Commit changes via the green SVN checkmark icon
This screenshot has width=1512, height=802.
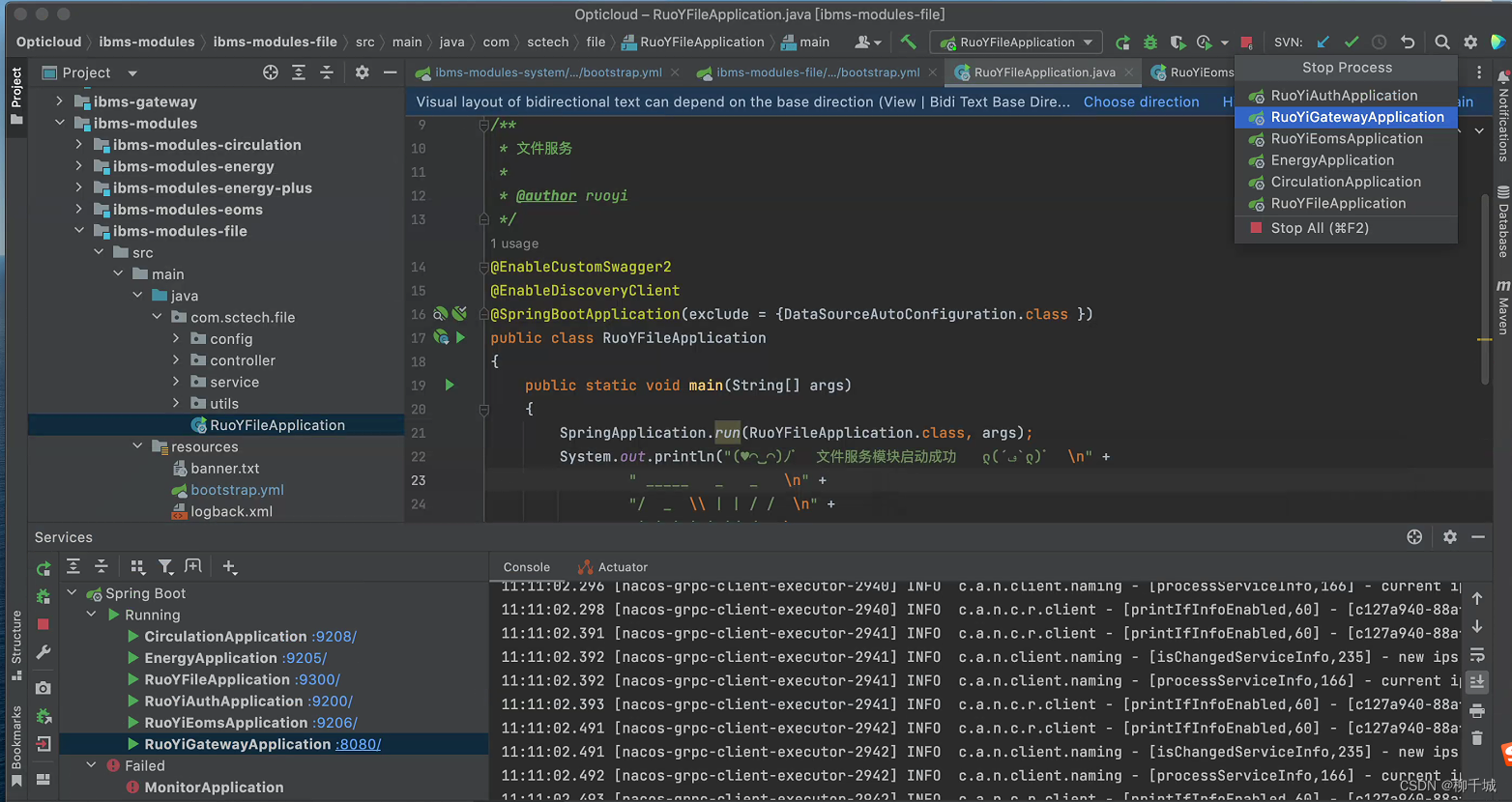pyautogui.click(x=1352, y=42)
